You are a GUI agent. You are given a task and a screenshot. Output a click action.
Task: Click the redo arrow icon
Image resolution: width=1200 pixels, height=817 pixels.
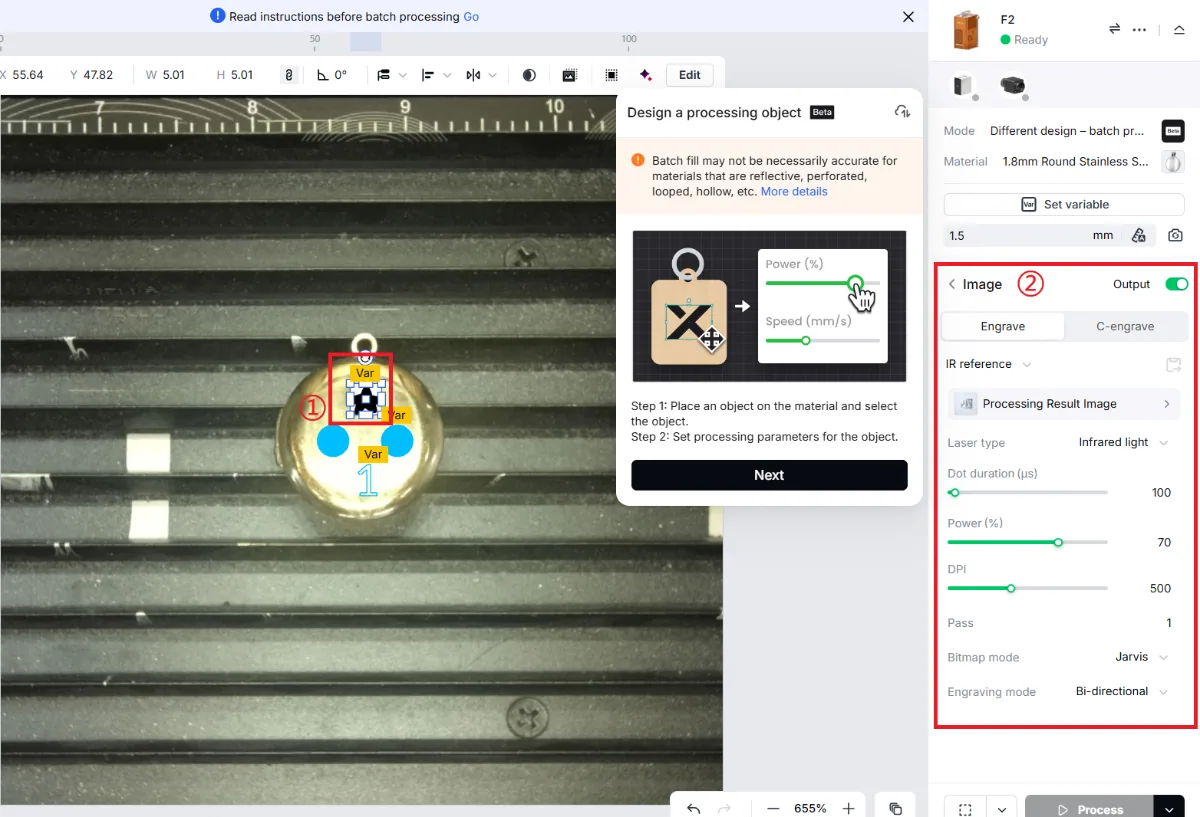click(x=725, y=808)
